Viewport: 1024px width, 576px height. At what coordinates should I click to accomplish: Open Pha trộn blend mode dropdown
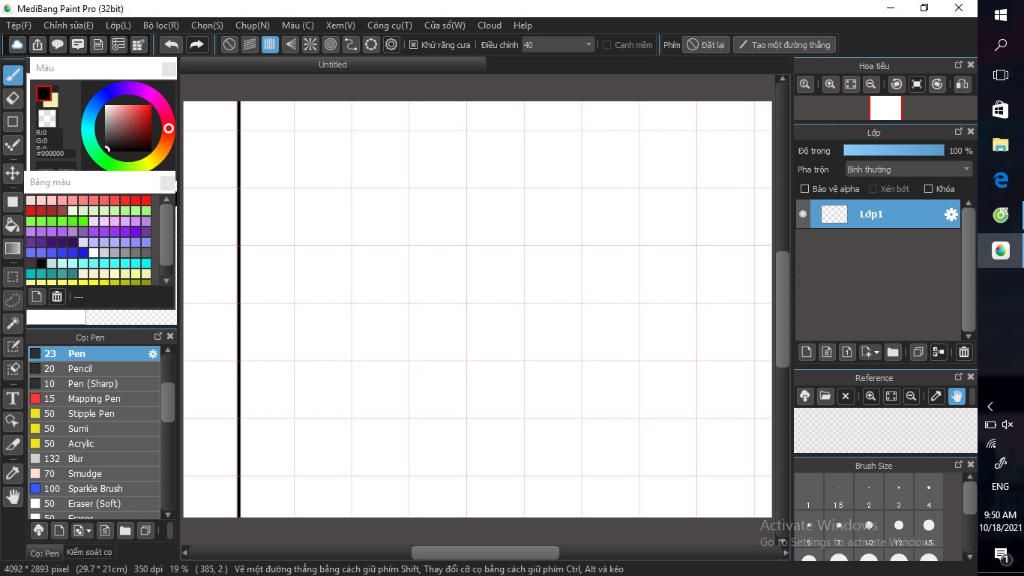tap(908, 170)
